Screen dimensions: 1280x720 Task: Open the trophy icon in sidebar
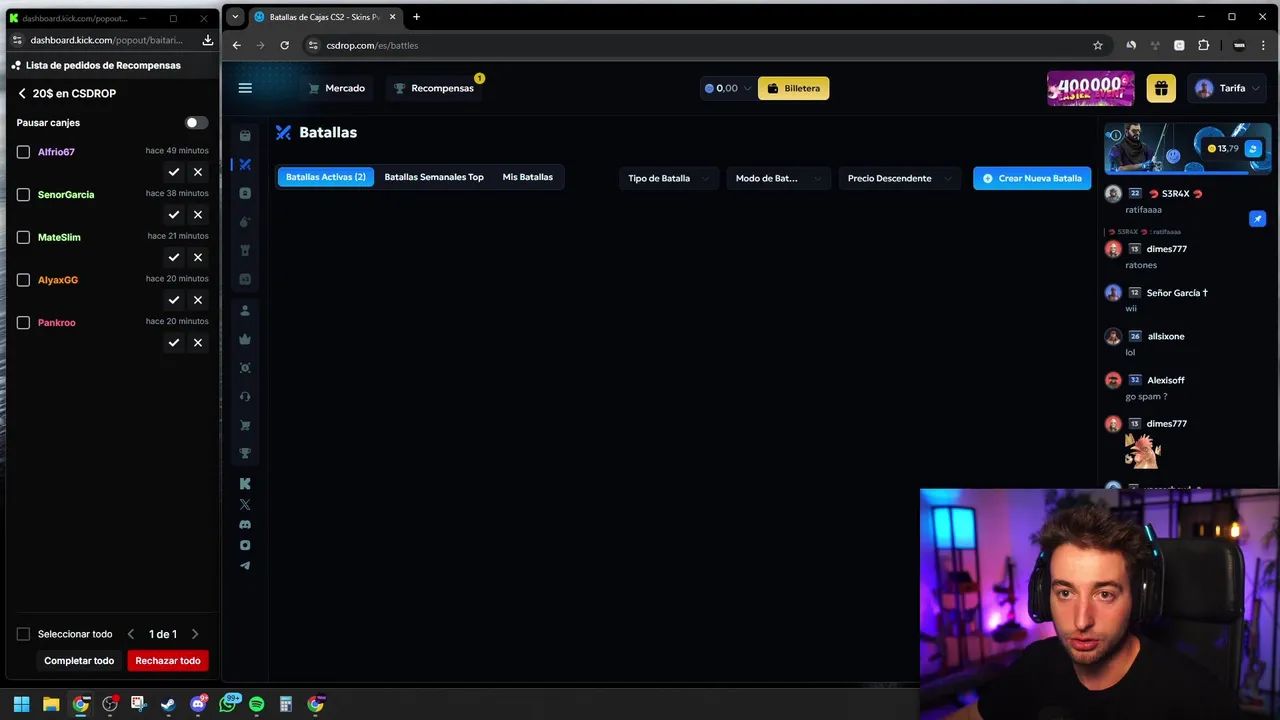[x=245, y=453]
